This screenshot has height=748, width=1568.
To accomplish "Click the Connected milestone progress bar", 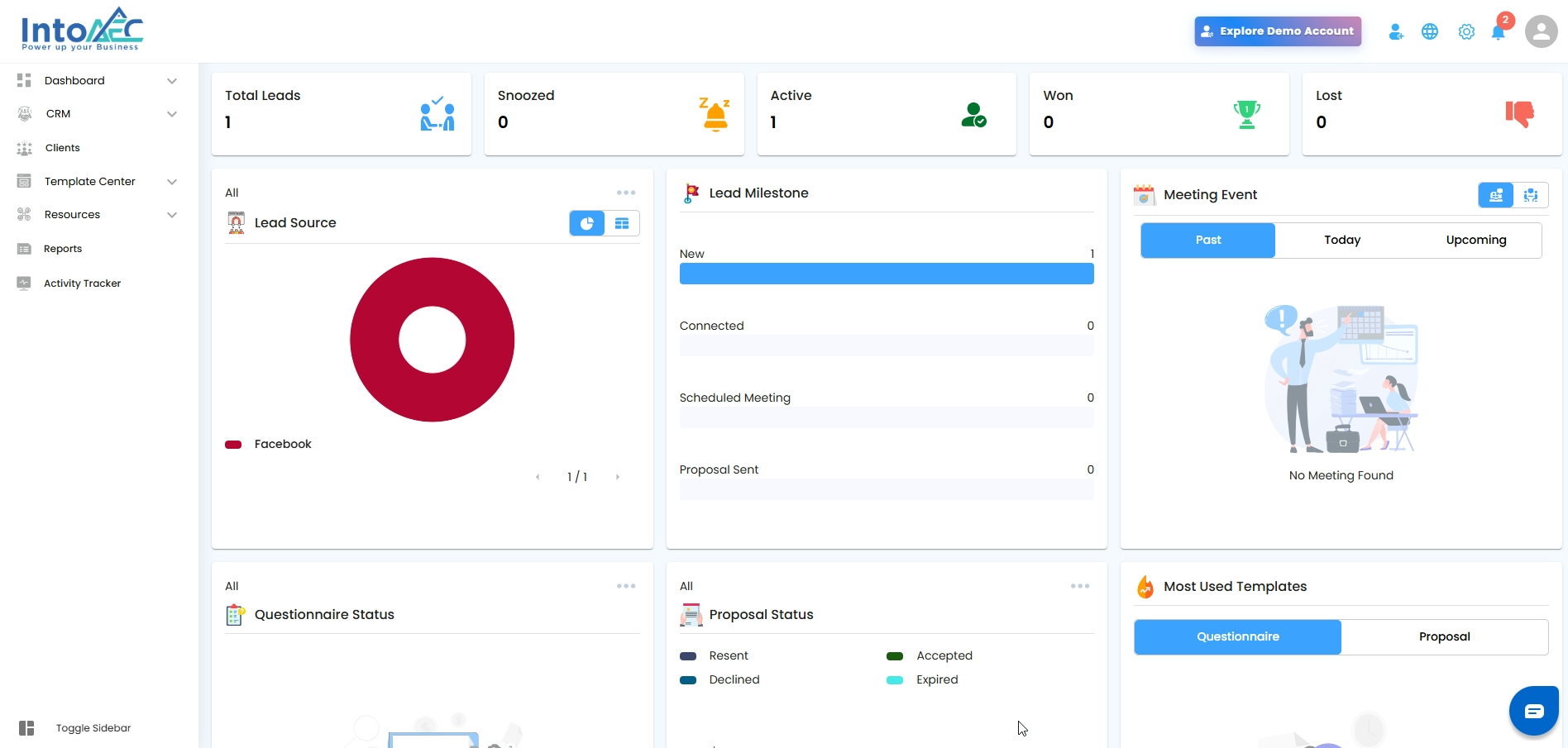I will pyautogui.click(x=887, y=345).
